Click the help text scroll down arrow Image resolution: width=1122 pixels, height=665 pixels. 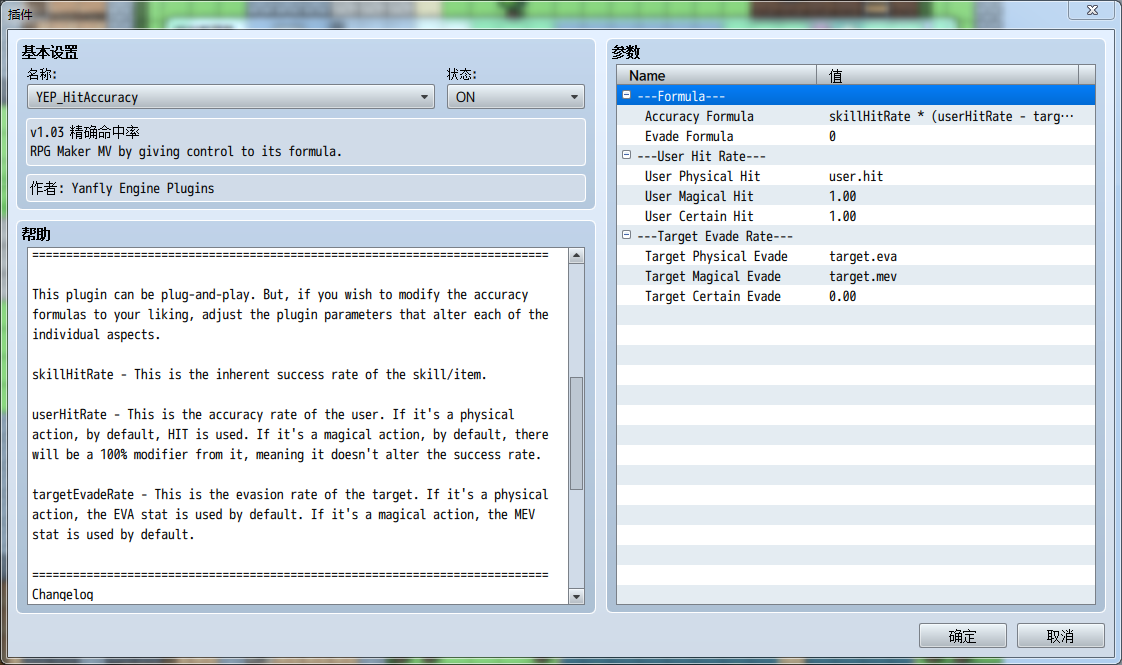click(x=576, y=596)
